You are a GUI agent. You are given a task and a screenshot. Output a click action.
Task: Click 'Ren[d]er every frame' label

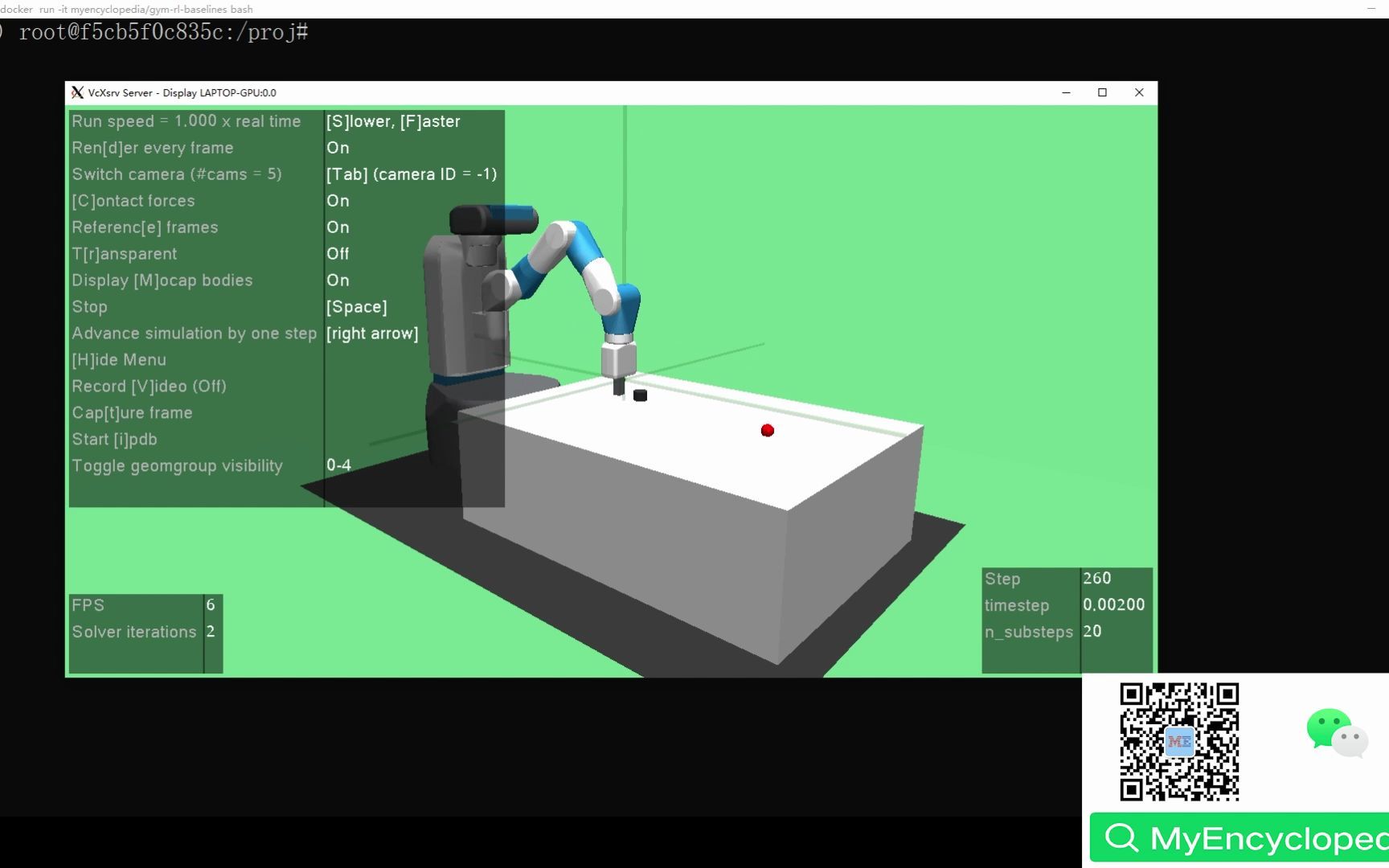click(153, 148)
